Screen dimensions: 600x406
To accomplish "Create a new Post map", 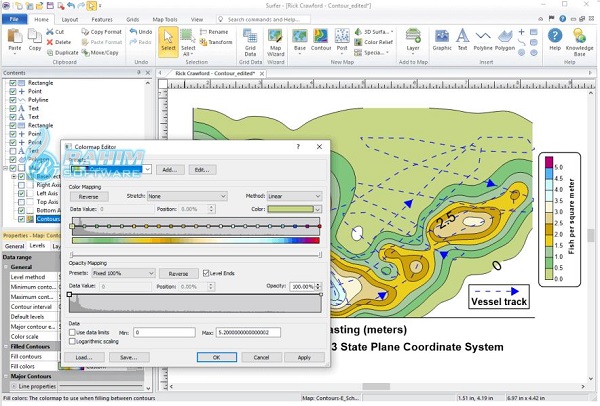I will [342, 40].
